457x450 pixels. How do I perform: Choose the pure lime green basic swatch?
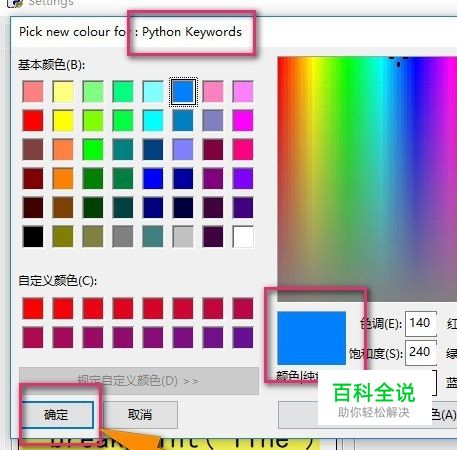(93, 149)
